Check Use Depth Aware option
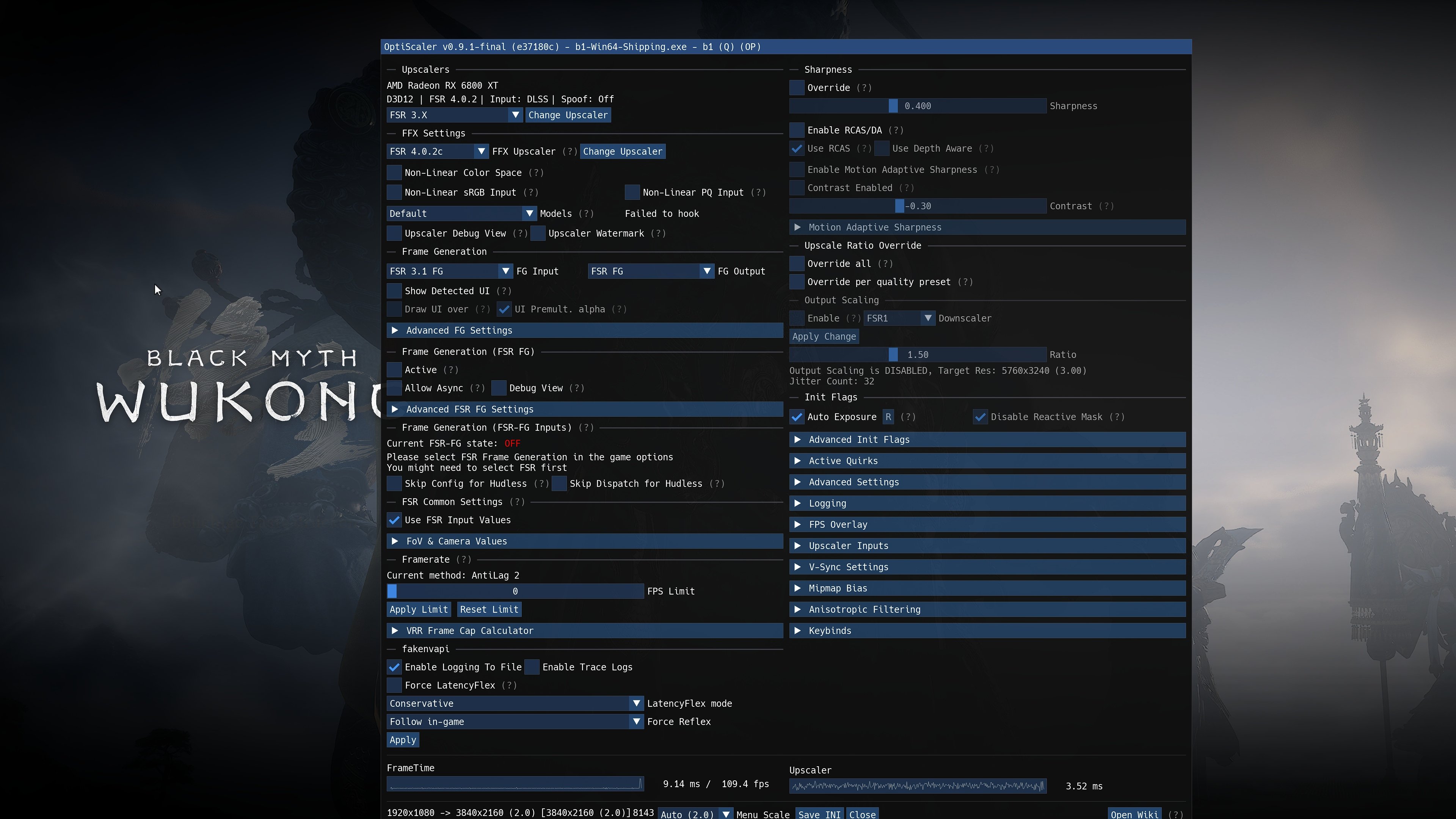 click(882, 149)
